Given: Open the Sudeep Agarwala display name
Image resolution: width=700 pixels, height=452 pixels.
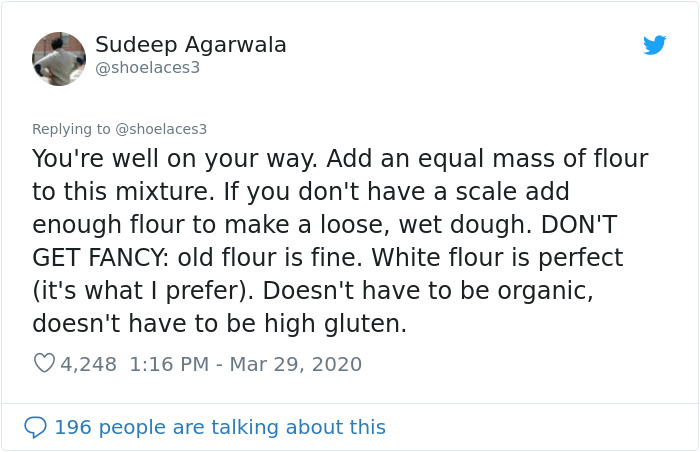Looking at the screenshot, I should (x=191, y=45).
